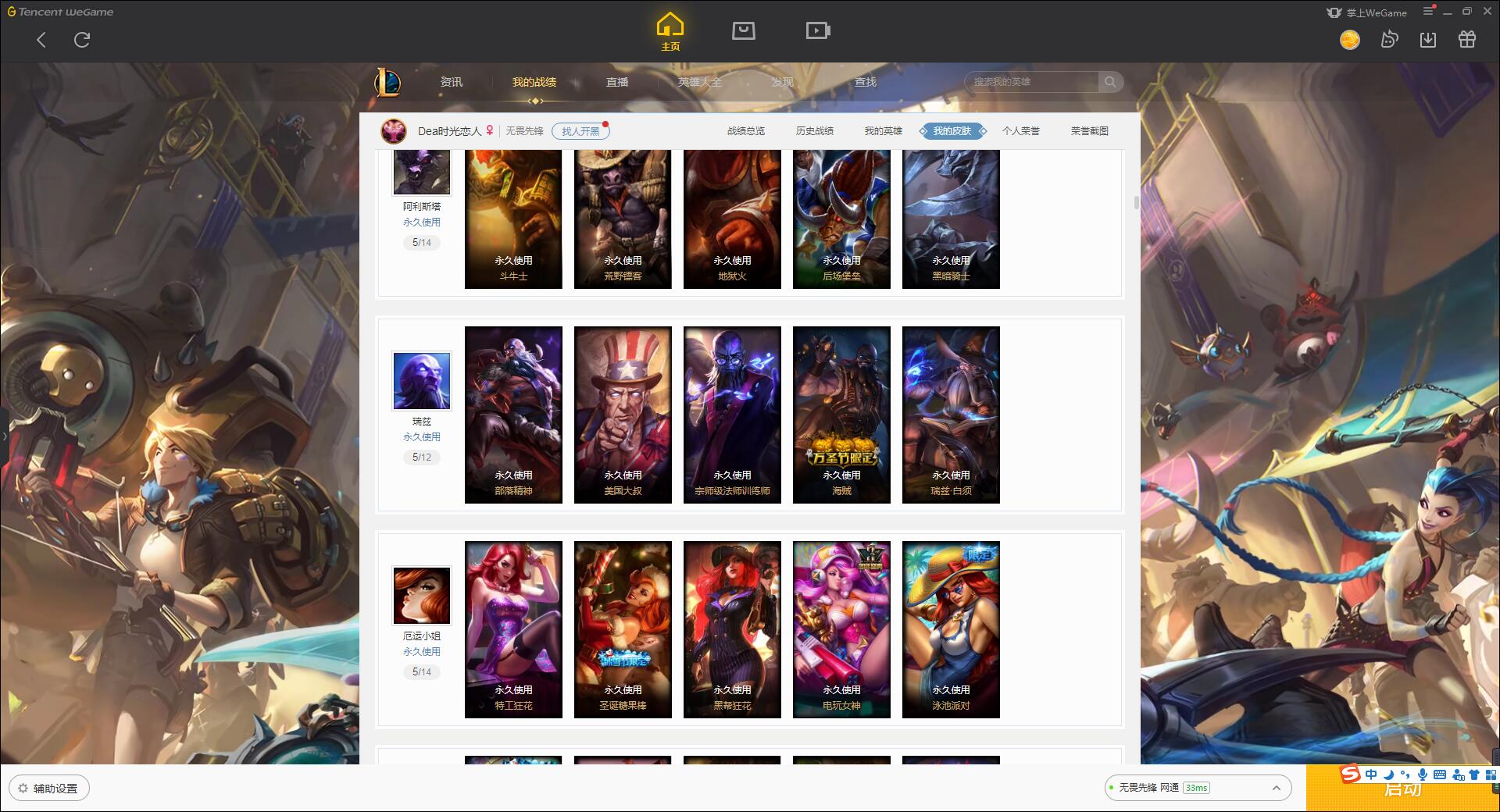The image size is (1500, 812).
Task: Open the 荣誉截图 sub-tab
Action: point(1090,131)
